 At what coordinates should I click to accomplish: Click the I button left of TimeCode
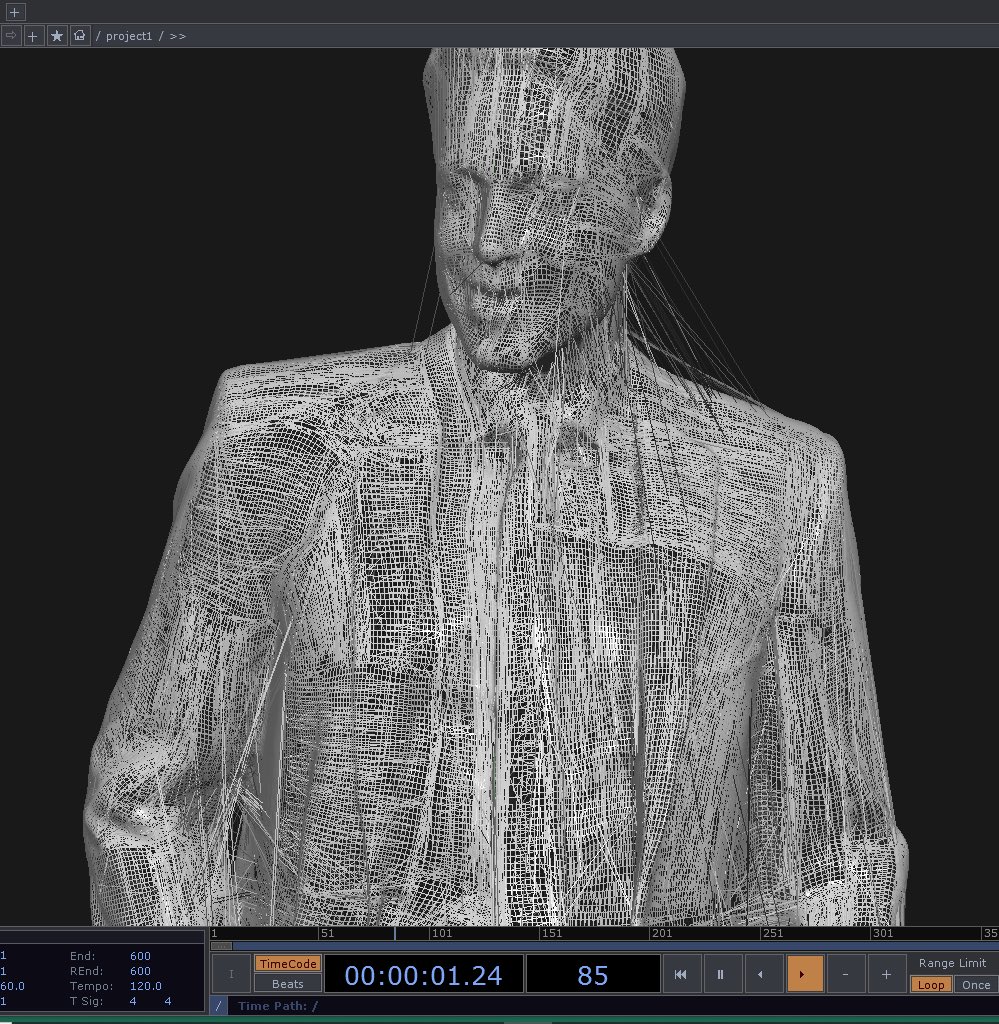[x=230, y=974]
